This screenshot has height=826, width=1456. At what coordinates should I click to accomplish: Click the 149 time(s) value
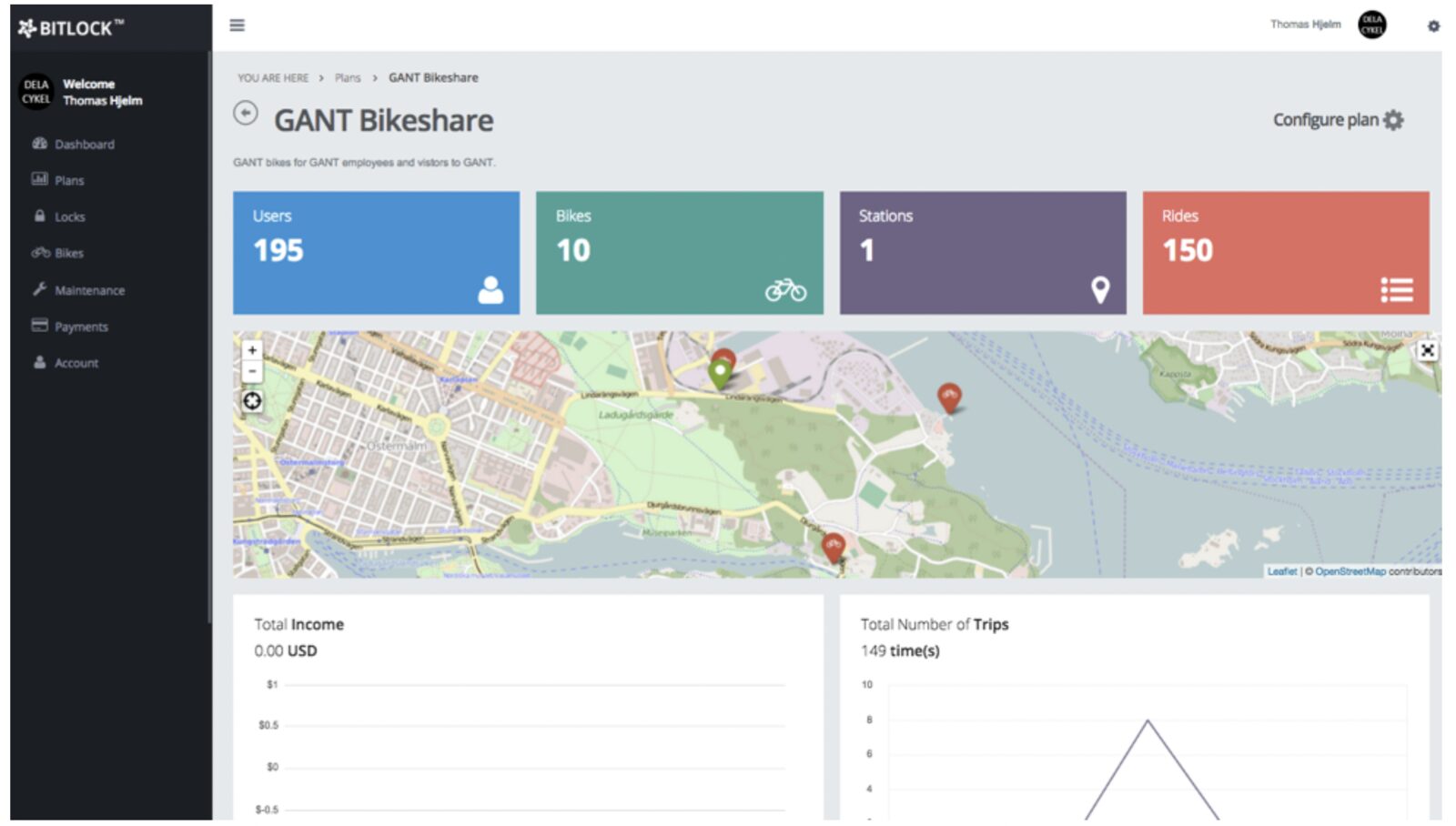click(900, 651)
